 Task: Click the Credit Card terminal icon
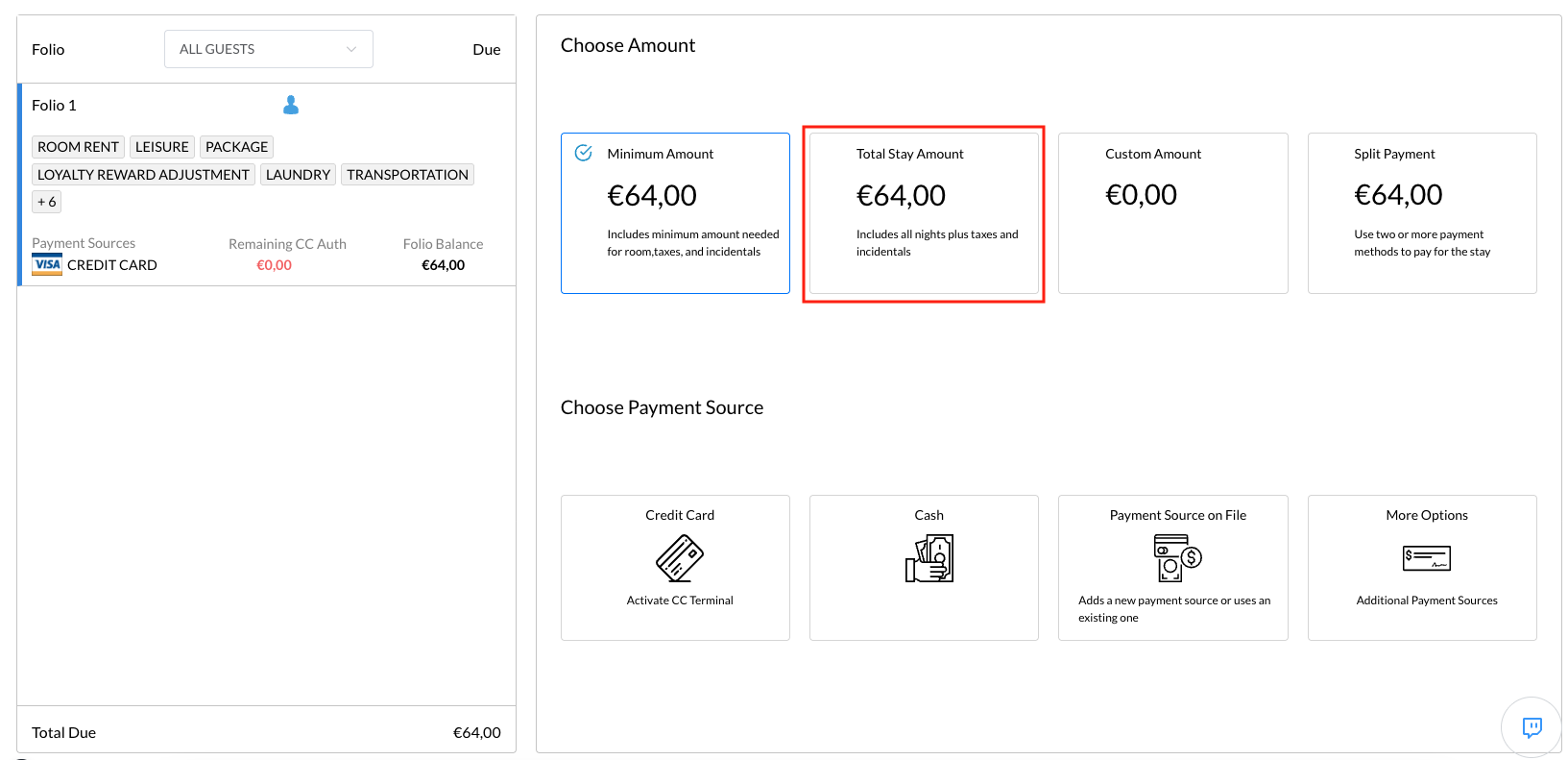pyautogui.click(x=679, y=558)
